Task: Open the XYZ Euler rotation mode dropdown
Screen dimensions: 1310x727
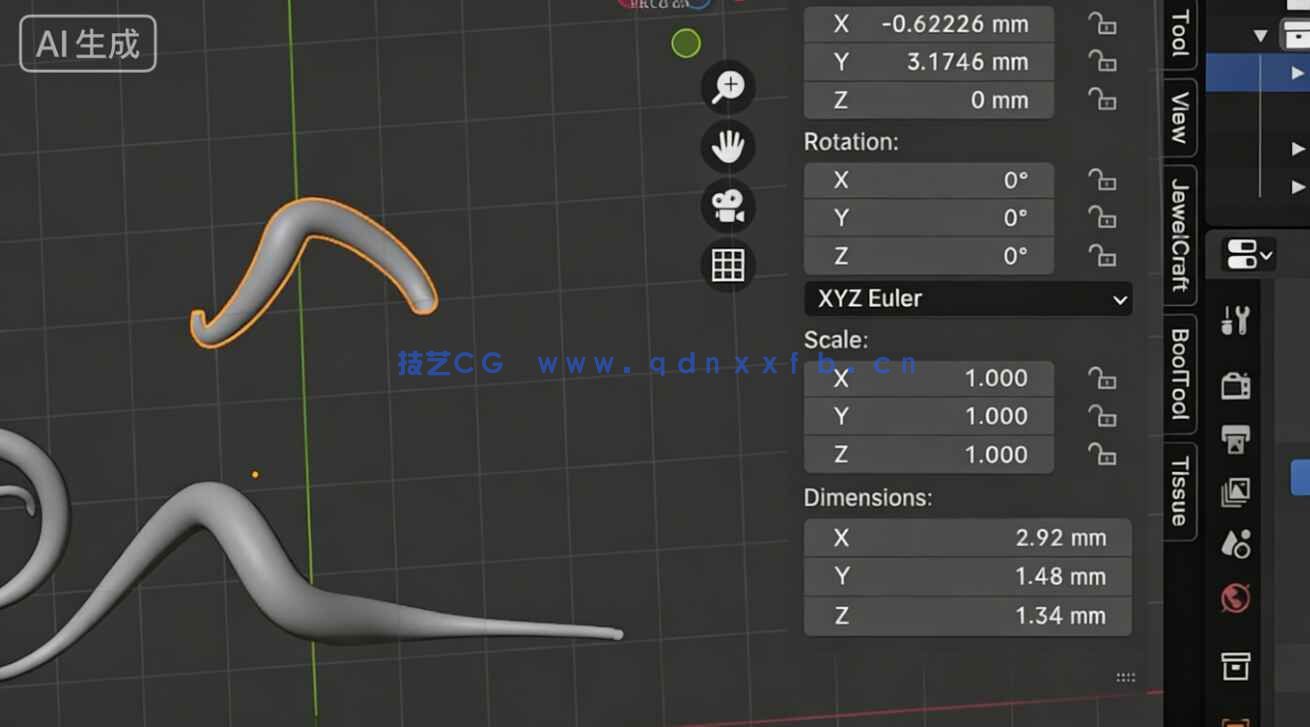Action: tap(967, 298)
